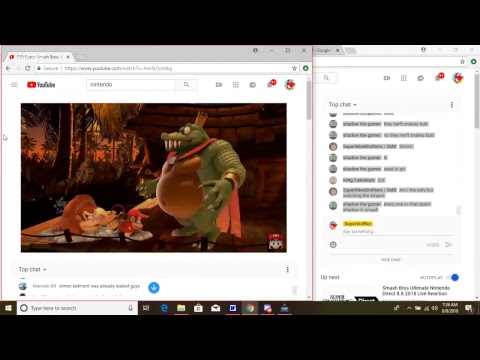The width and height of the screenshot is (480, 360).
Task: Click the YouTube logo home link
Action: [x=41, y=85]
